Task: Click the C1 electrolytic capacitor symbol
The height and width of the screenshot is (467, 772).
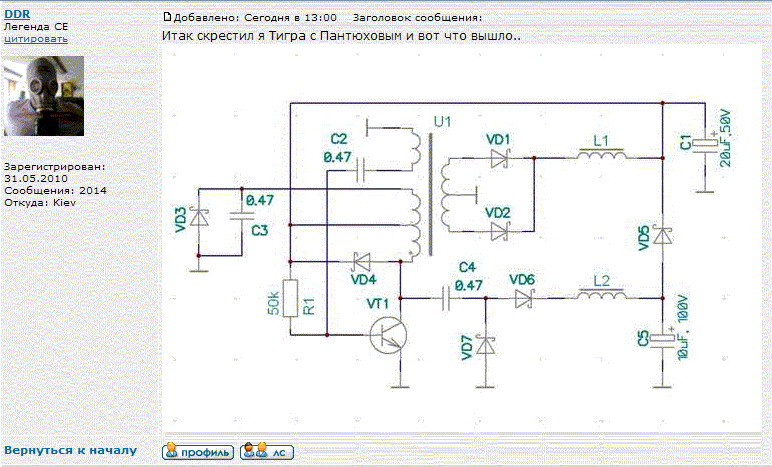Action: point(705,144)
